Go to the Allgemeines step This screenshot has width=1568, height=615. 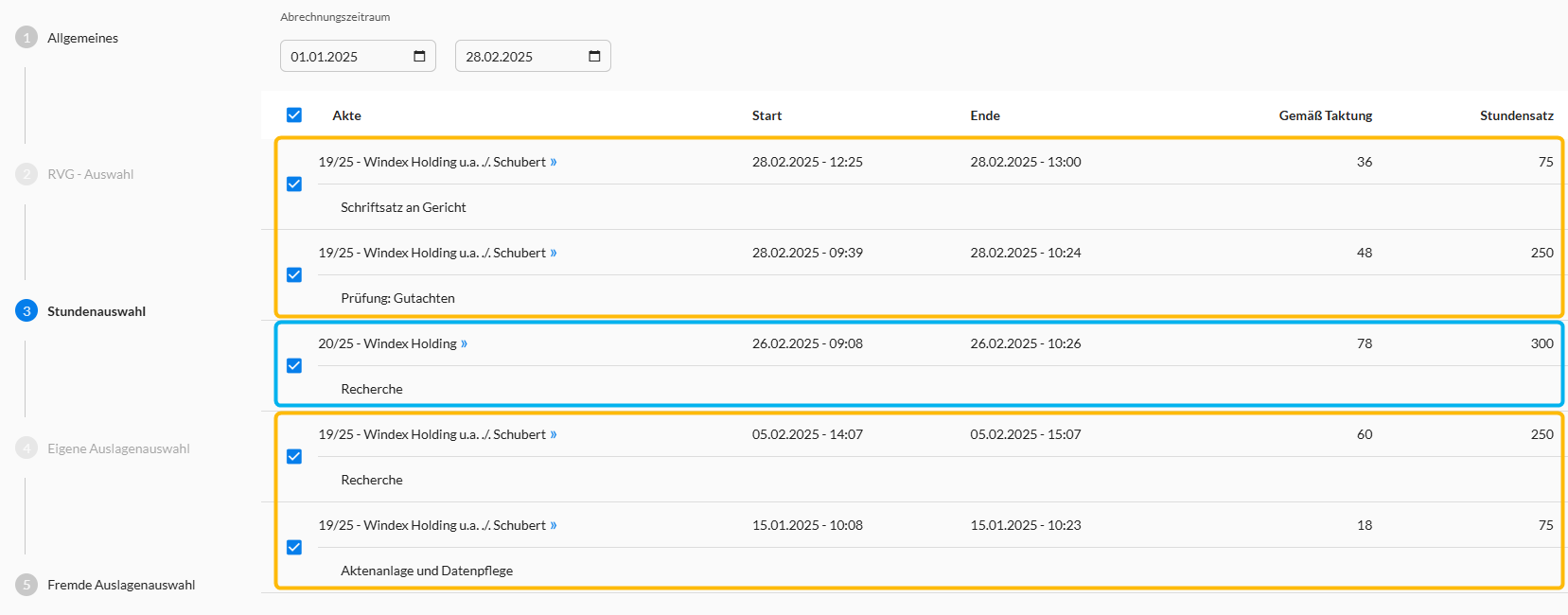82,38
